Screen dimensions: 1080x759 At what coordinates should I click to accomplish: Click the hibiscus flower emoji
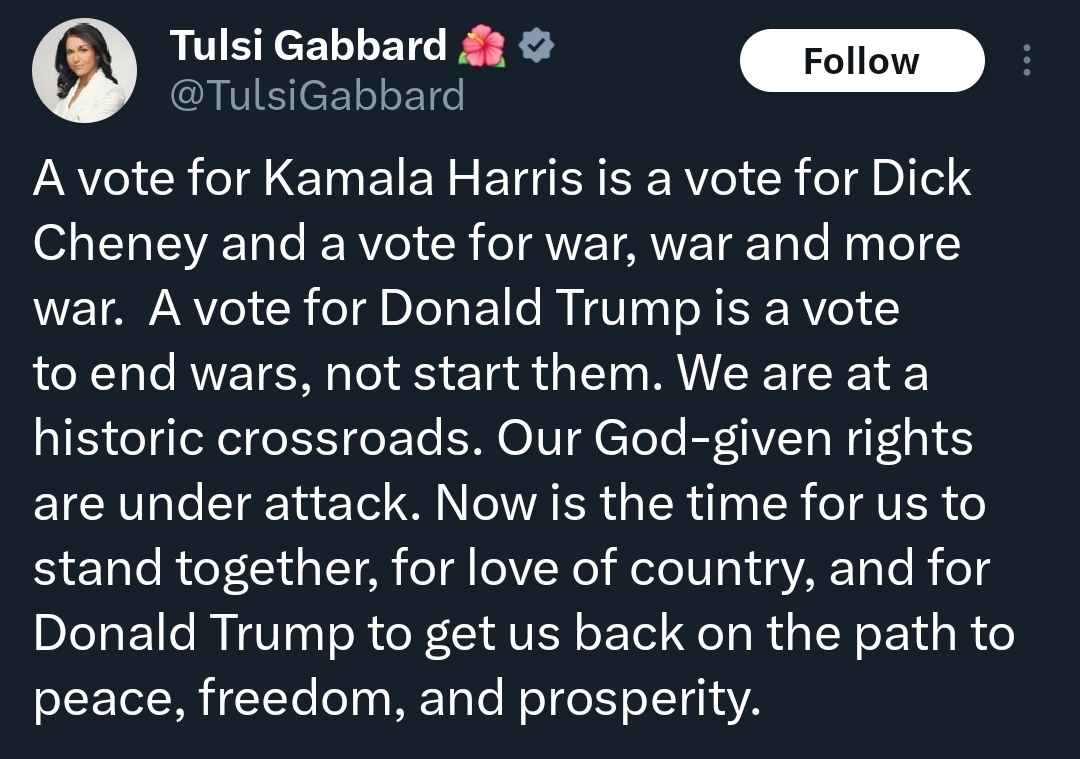click(x=482, y=46)
